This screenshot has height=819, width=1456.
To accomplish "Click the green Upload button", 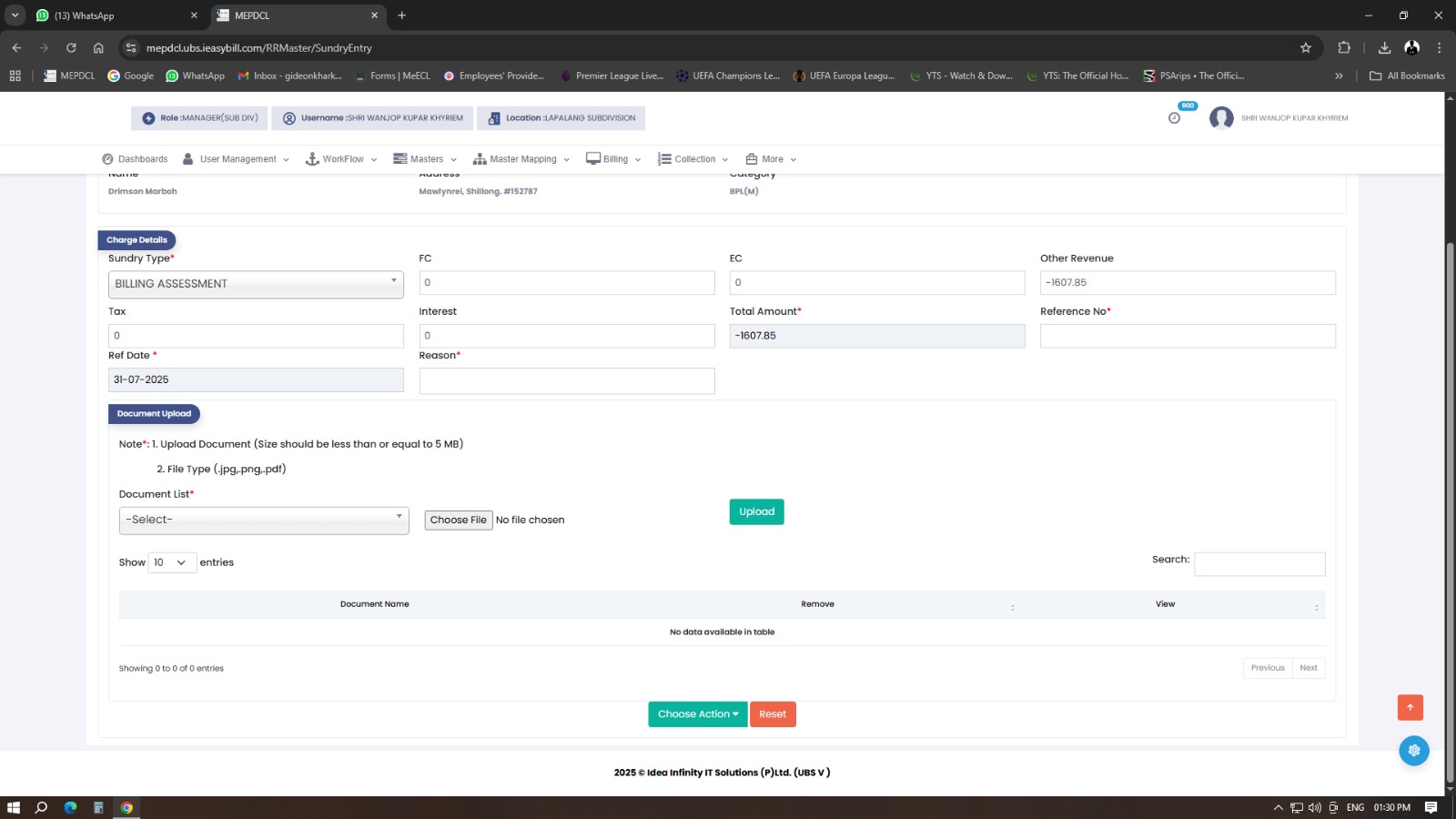I will tap(756, 512).
